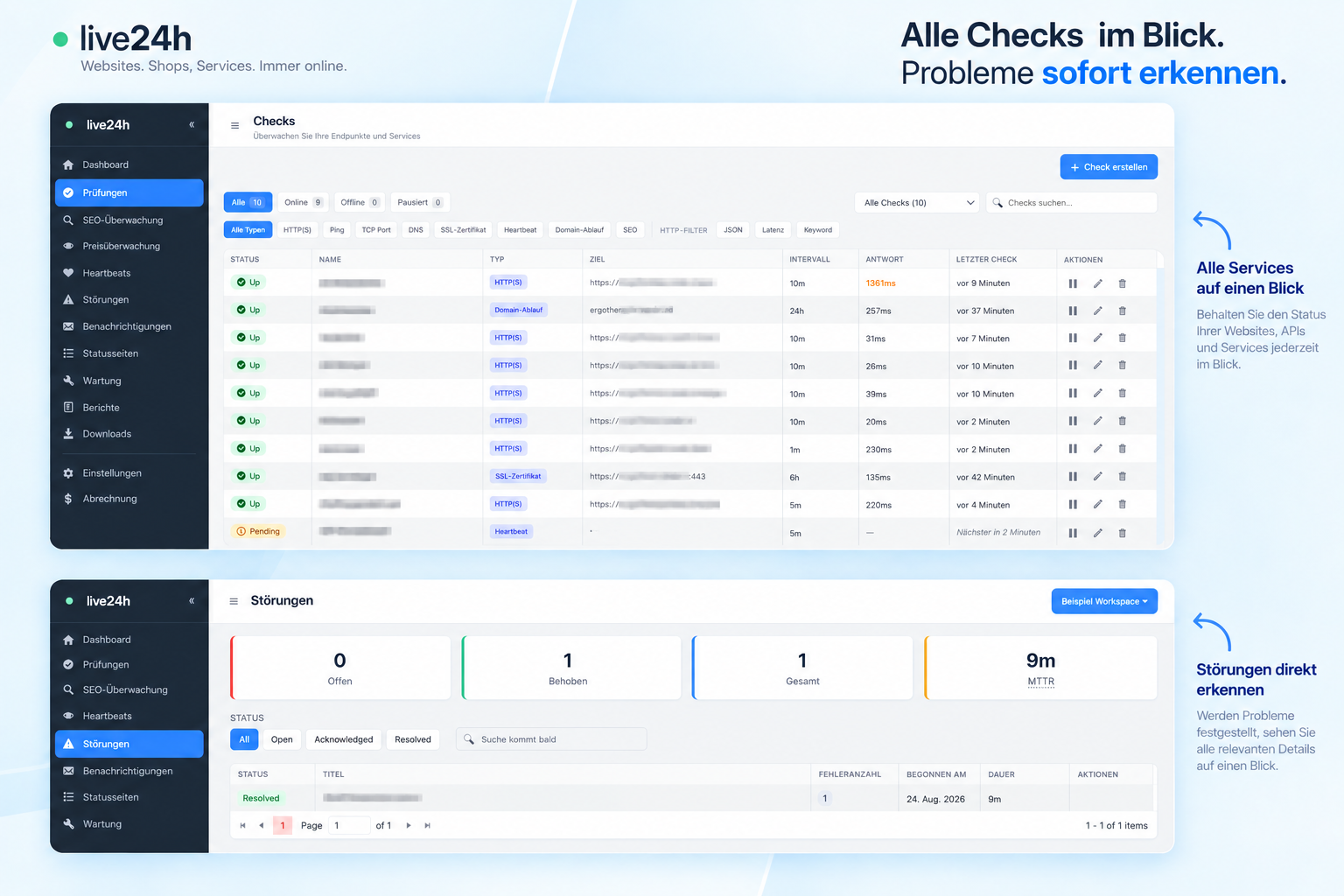Toggle the Ping type filter chip
The height and width of the screenshot is (896, 1344).
click(337, 230)
